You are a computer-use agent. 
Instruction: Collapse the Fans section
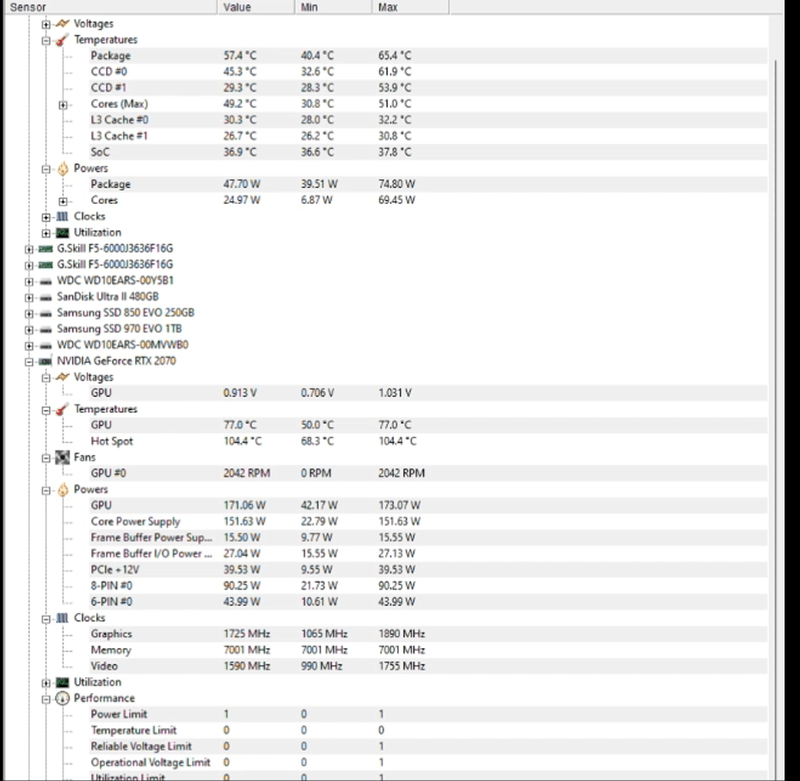[x=46, y=458]
